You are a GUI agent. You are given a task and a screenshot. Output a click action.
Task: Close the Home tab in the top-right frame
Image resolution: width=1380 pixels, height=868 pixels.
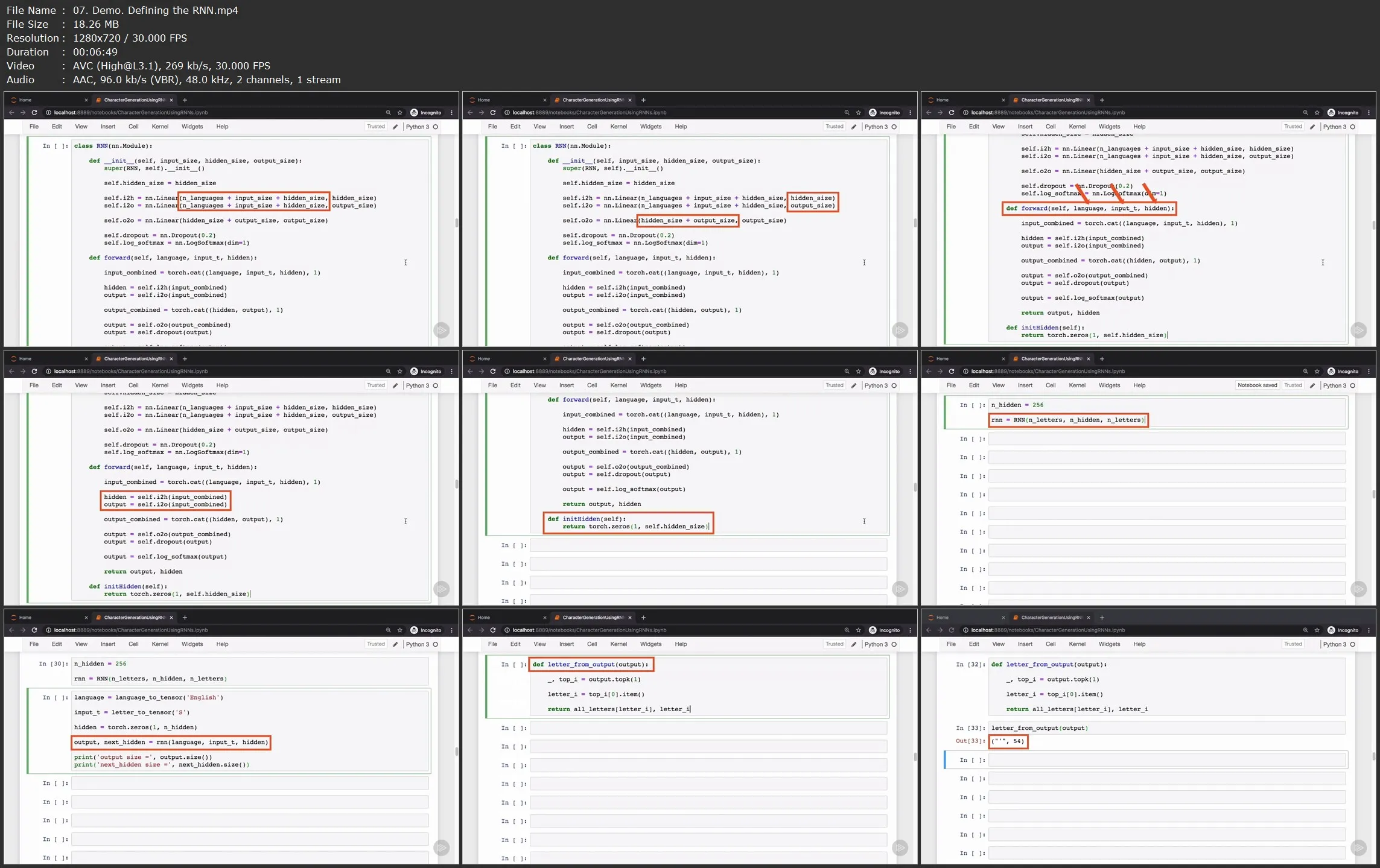pos(1003,100)
